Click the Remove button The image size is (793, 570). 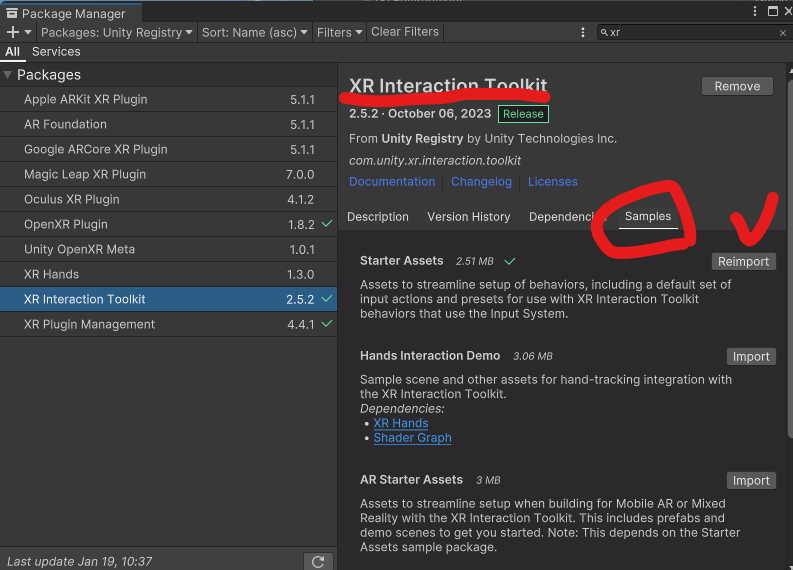pyautogui.click(x=737, y=86)
